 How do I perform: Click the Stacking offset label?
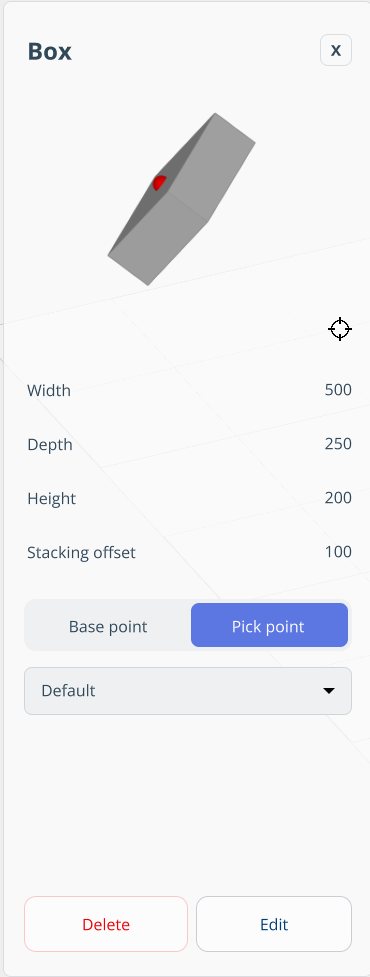click(x=82, y=553)
